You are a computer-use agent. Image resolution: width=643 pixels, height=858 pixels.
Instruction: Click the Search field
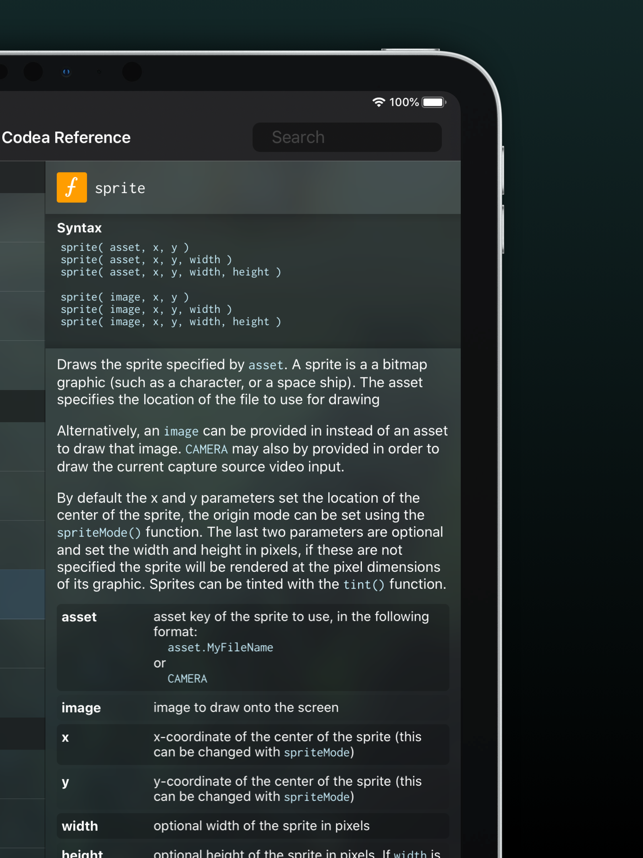347,137
